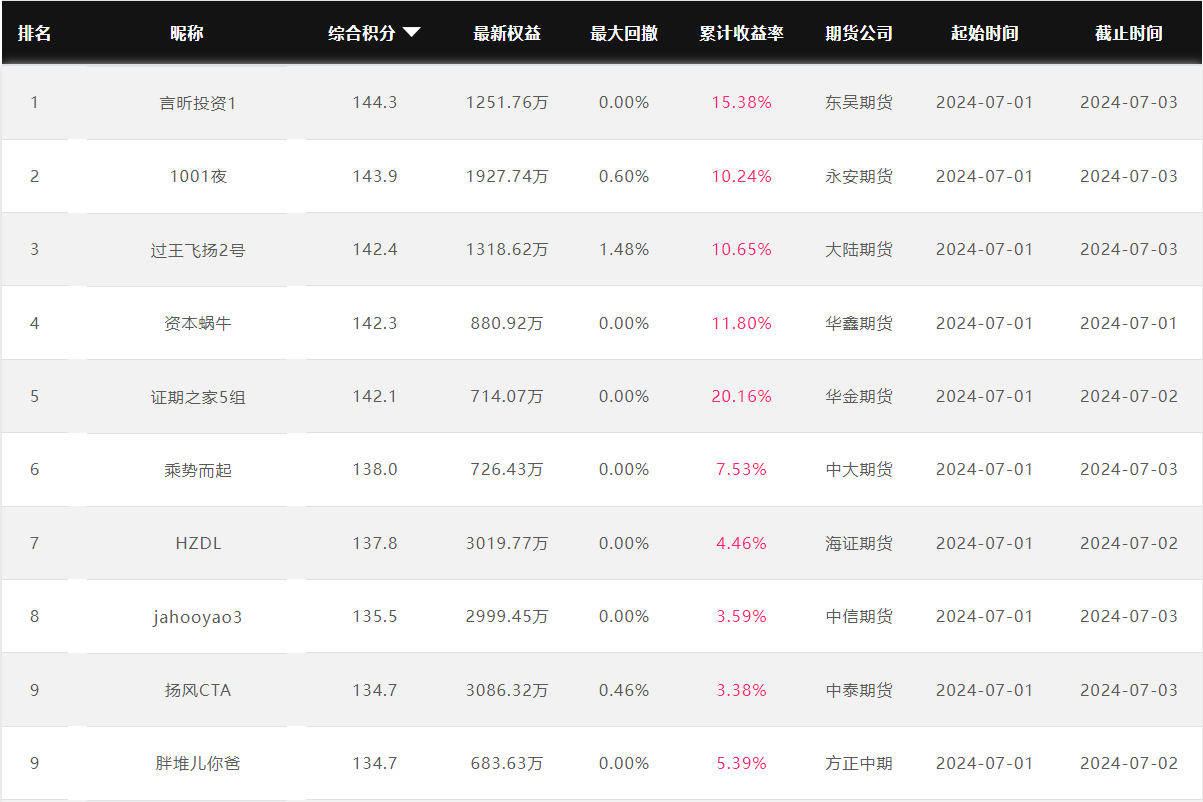Click the 累计收益率 column header
The image size is (1203, 802).
(x=741, y=33)
